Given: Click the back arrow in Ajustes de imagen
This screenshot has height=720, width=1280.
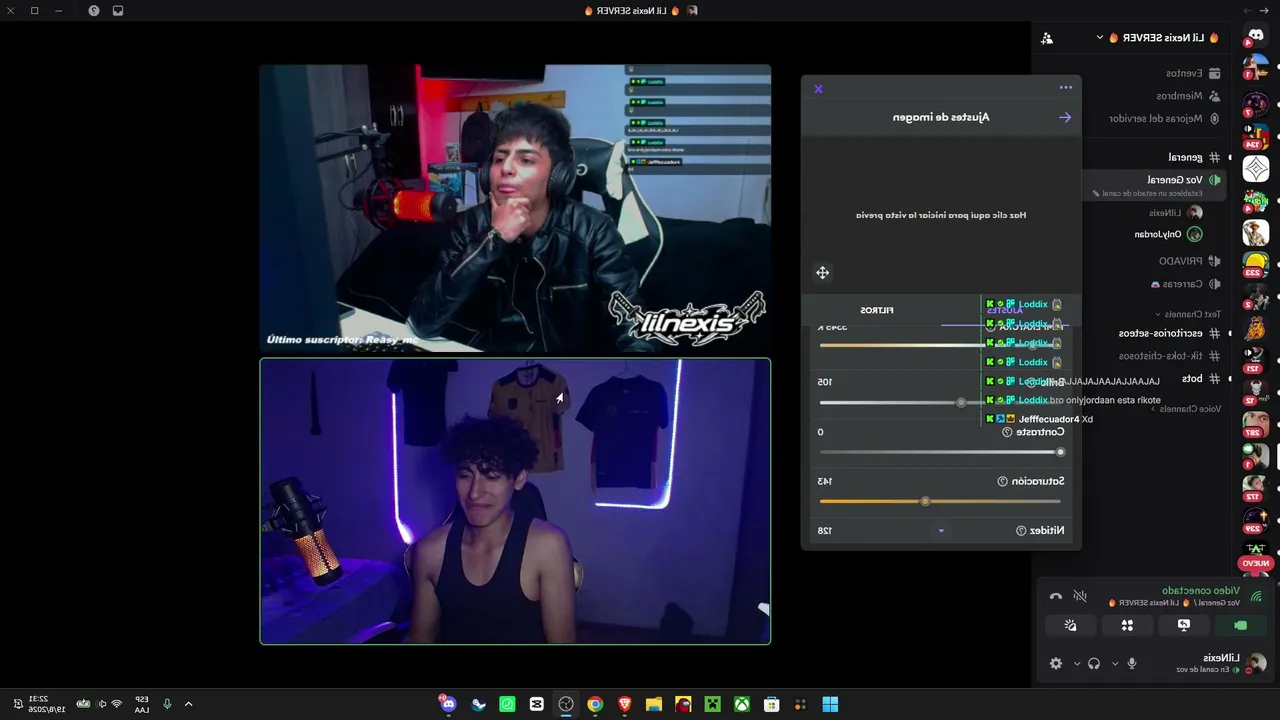Looking at the screenshot, I should (x=1065, y=117).
